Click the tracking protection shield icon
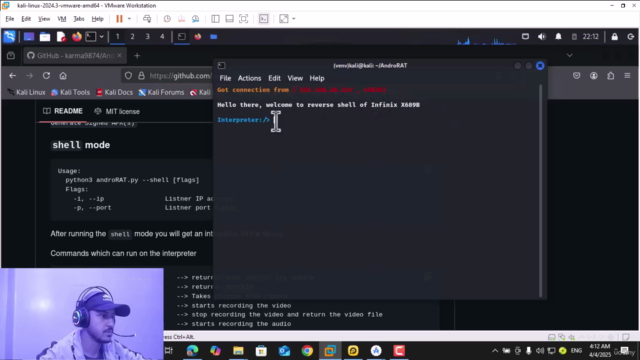 click(x=128, y=76)
